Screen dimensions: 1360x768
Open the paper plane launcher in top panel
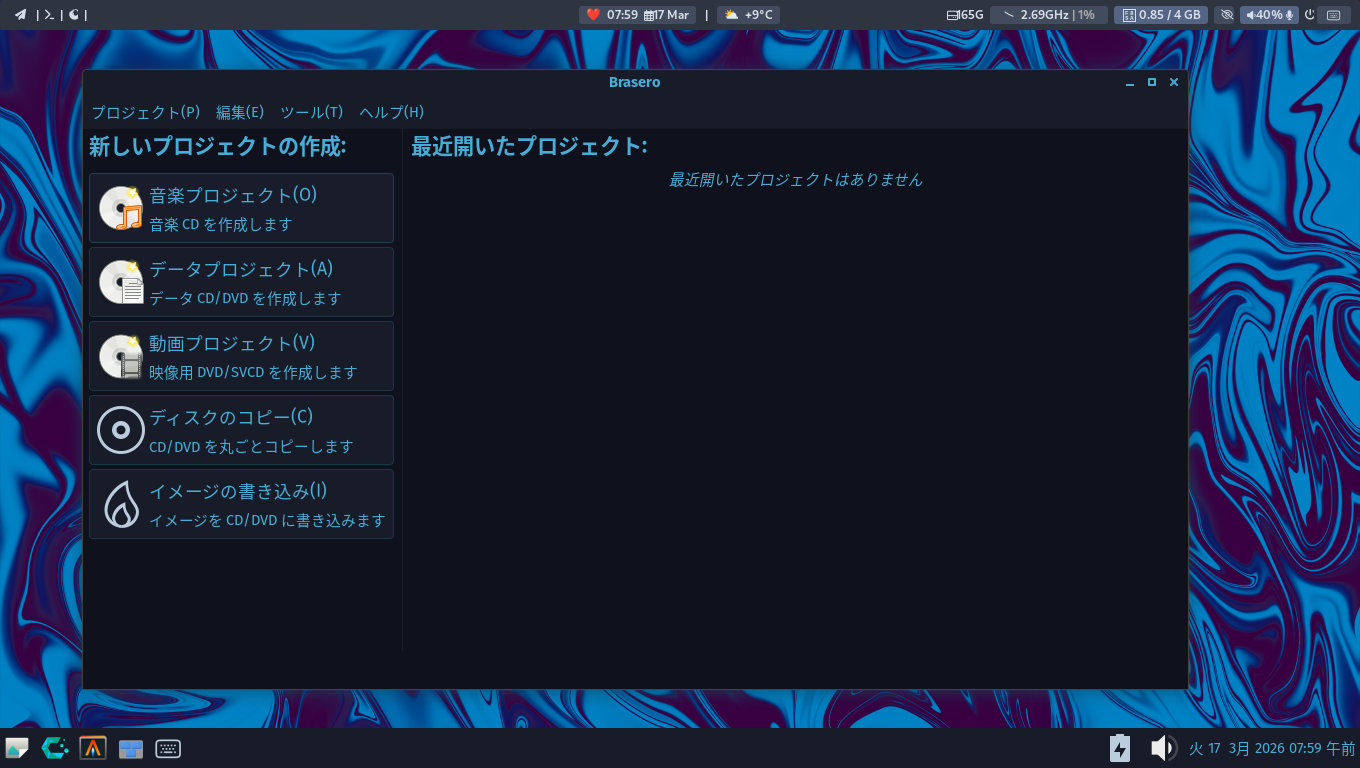pyautogui.click(x=20, y=15)
